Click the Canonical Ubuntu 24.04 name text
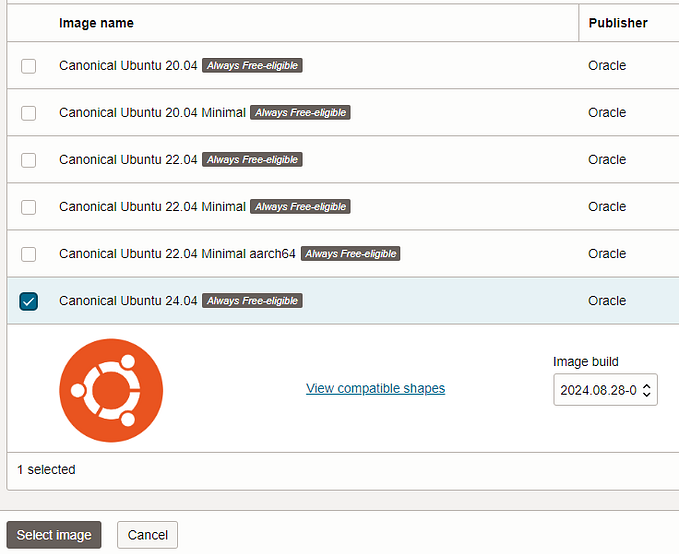Screen dimensions: 679x554 [128, 301]
